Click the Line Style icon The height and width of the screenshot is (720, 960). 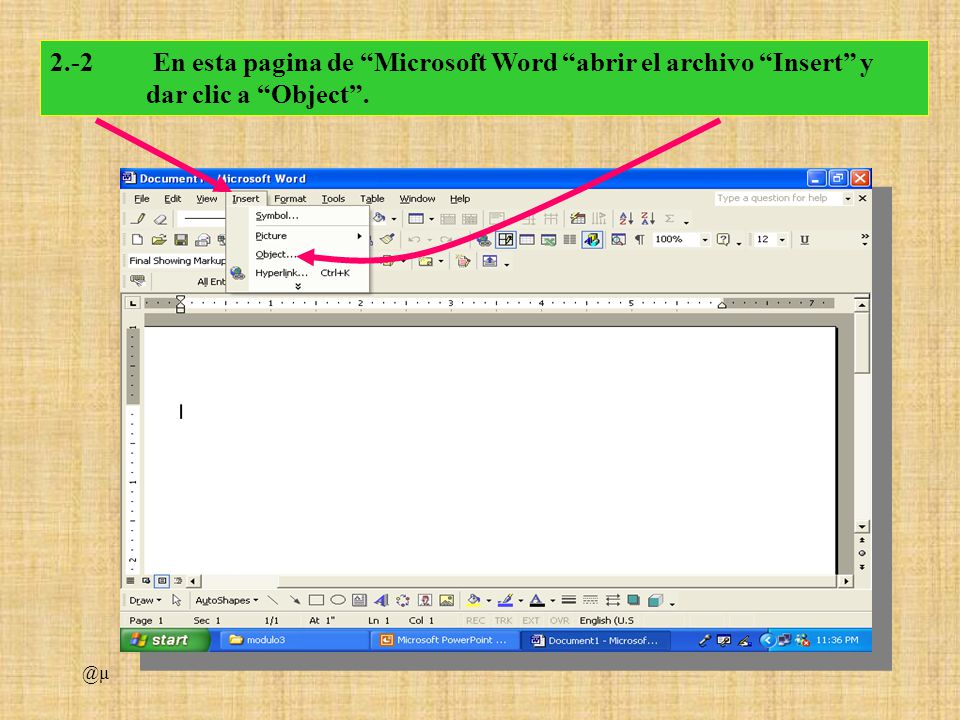click(x=569, y=601)
